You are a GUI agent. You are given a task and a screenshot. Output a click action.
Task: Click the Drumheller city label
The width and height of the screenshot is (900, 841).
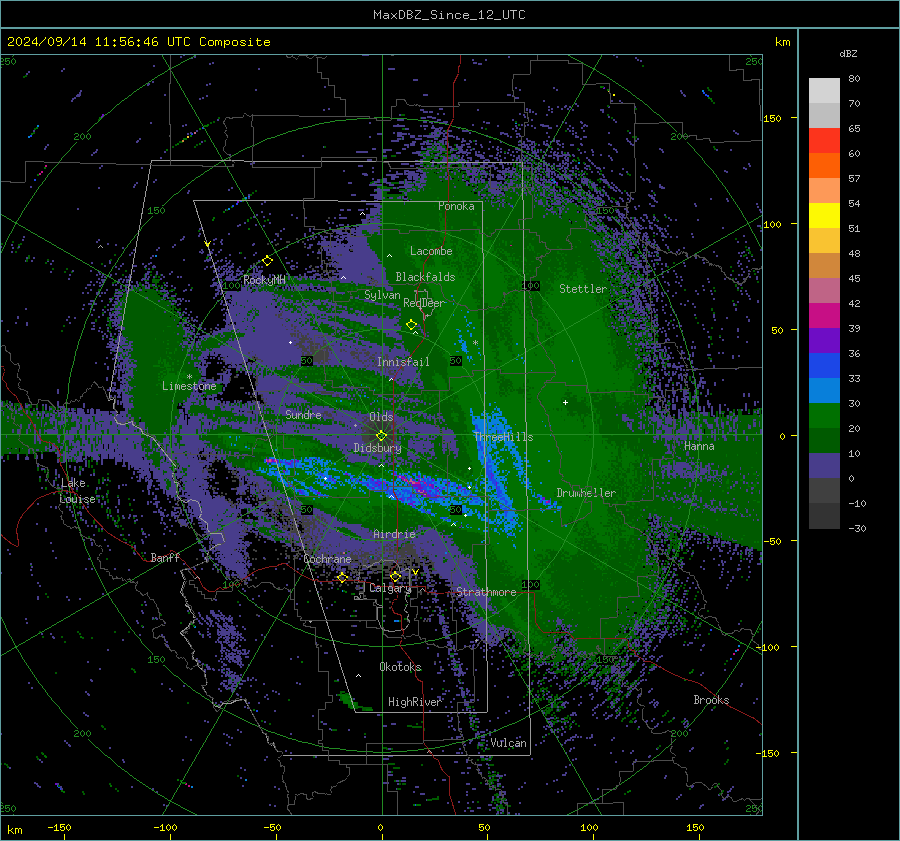pos(586,493)
